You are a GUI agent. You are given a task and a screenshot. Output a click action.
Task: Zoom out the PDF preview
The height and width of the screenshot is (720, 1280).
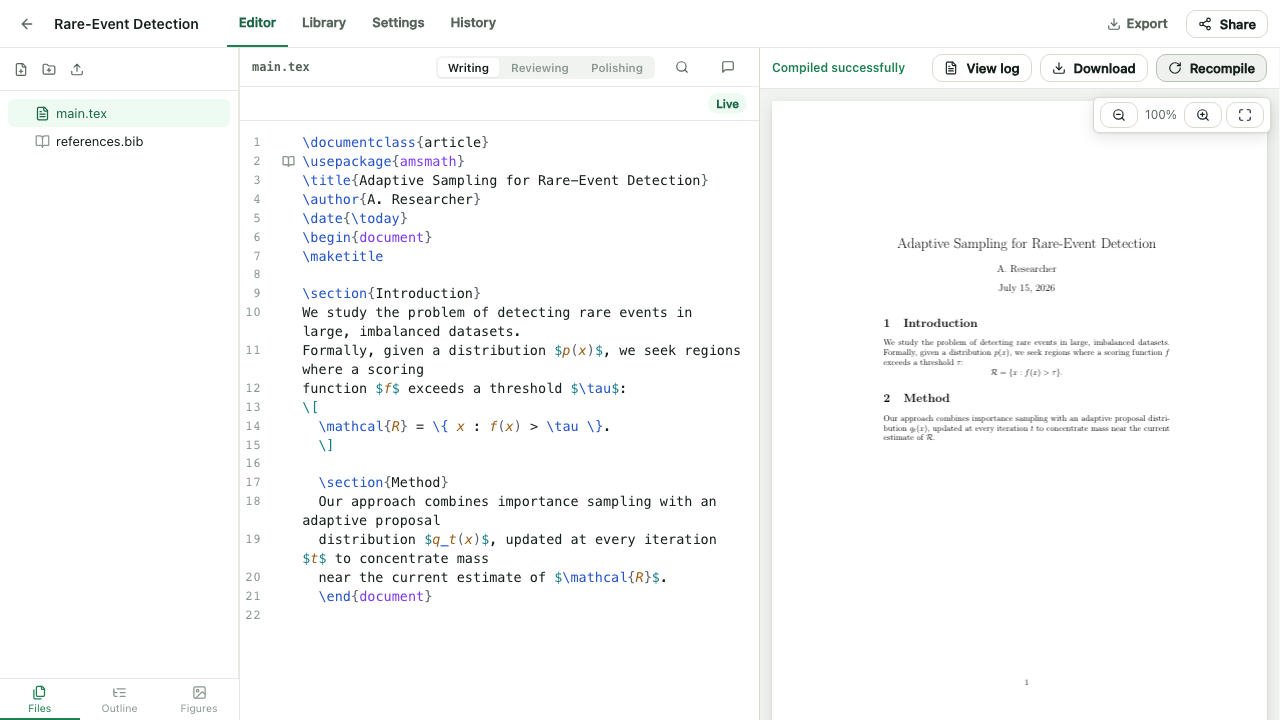pyautogui.click(x=1119, y=115)
